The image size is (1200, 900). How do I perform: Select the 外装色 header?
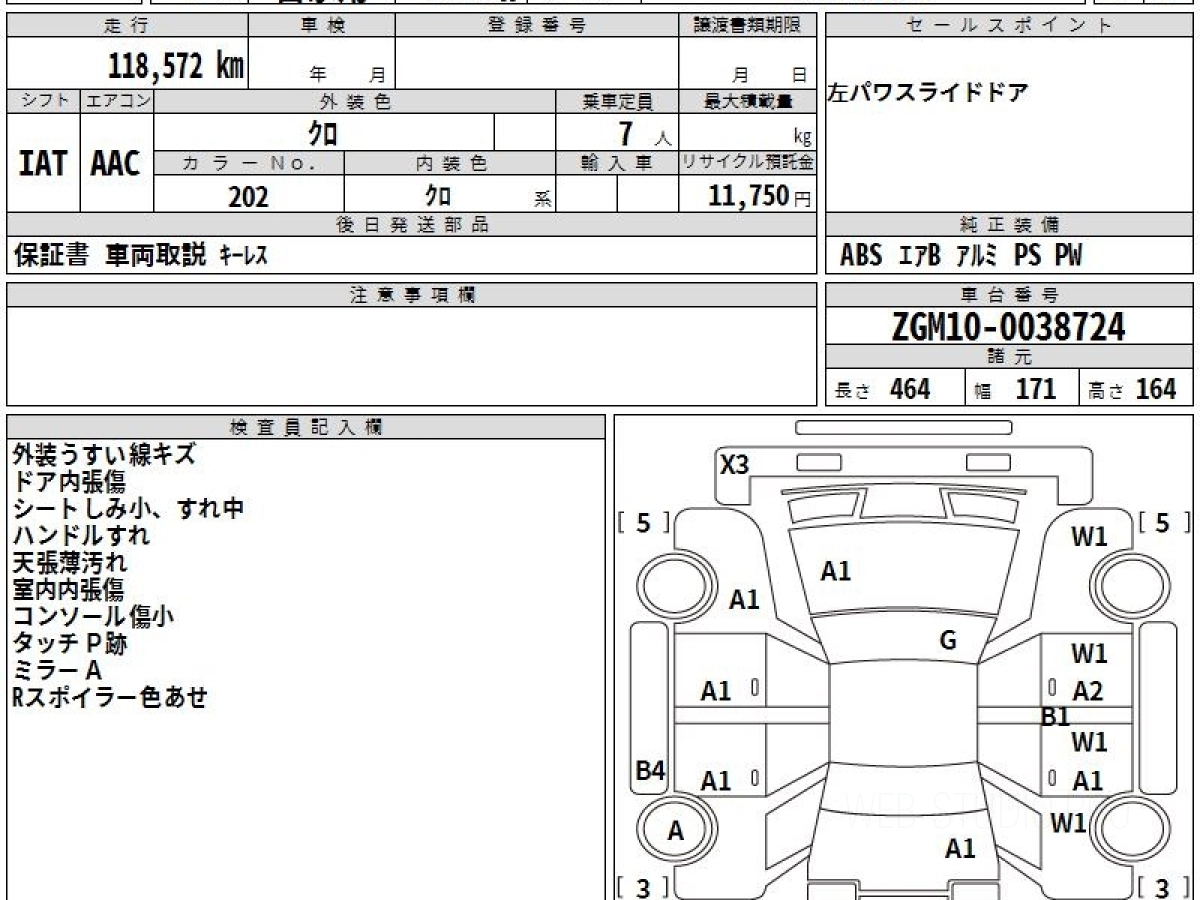pyautogui.click(x=355, y=101)
